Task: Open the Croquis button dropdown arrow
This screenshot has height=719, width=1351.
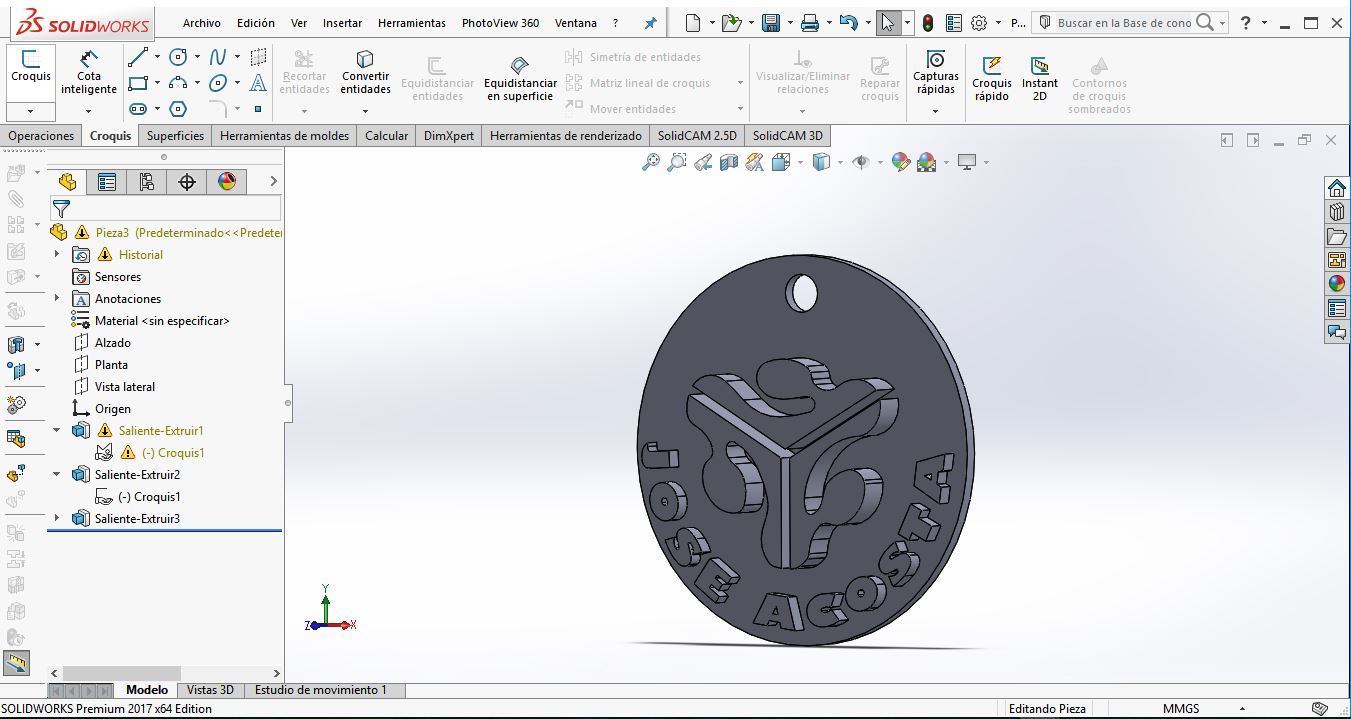Action: click(x=30, y=111)
